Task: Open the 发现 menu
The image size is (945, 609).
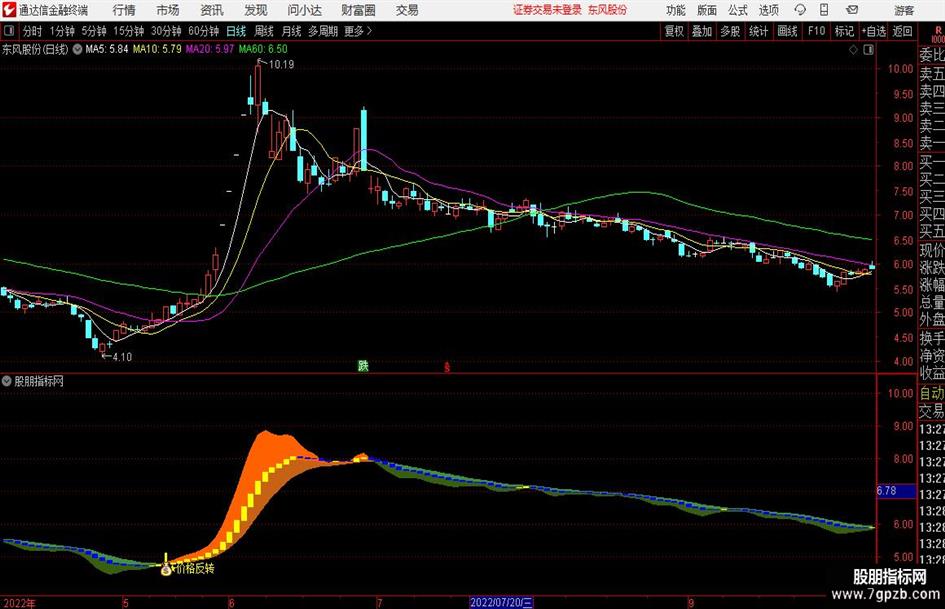Action: coord(256,10)
